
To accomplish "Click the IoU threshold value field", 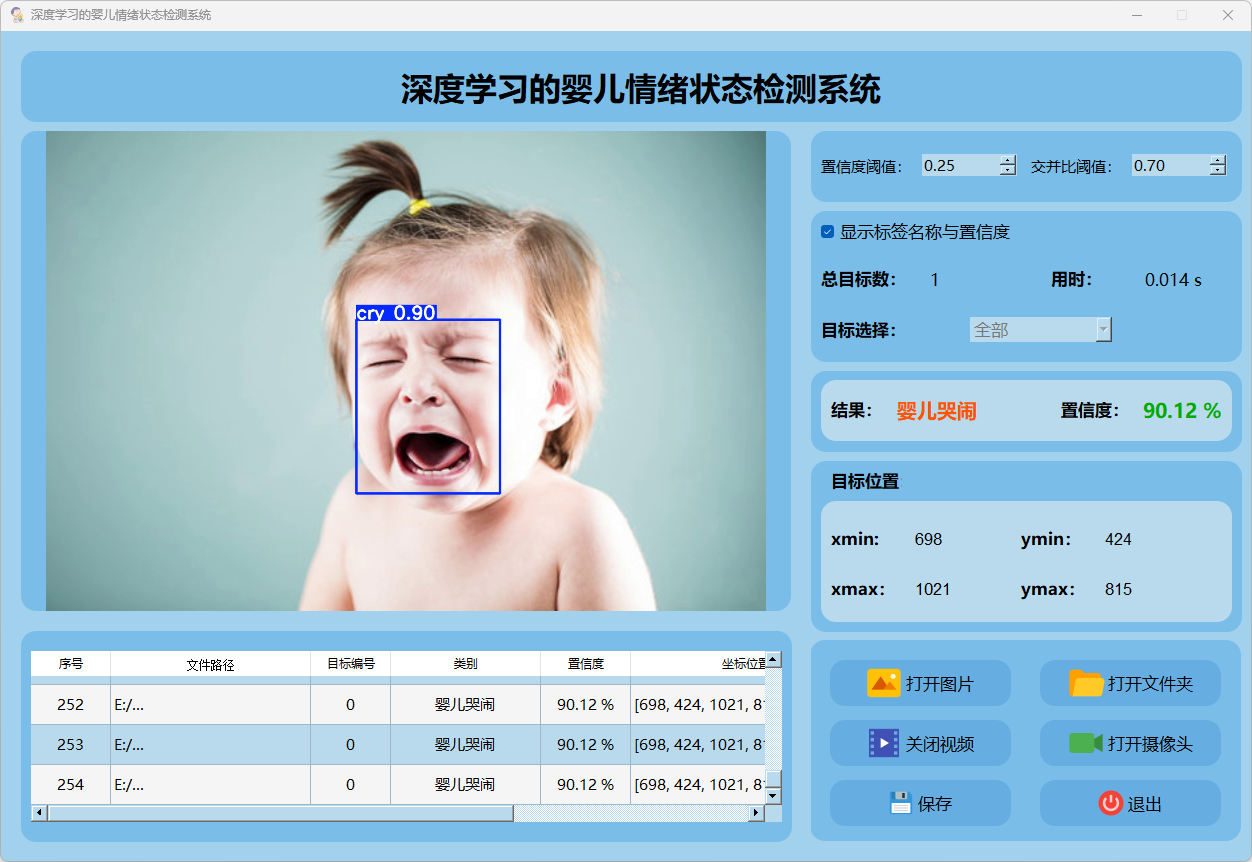I will point(1169,166).
